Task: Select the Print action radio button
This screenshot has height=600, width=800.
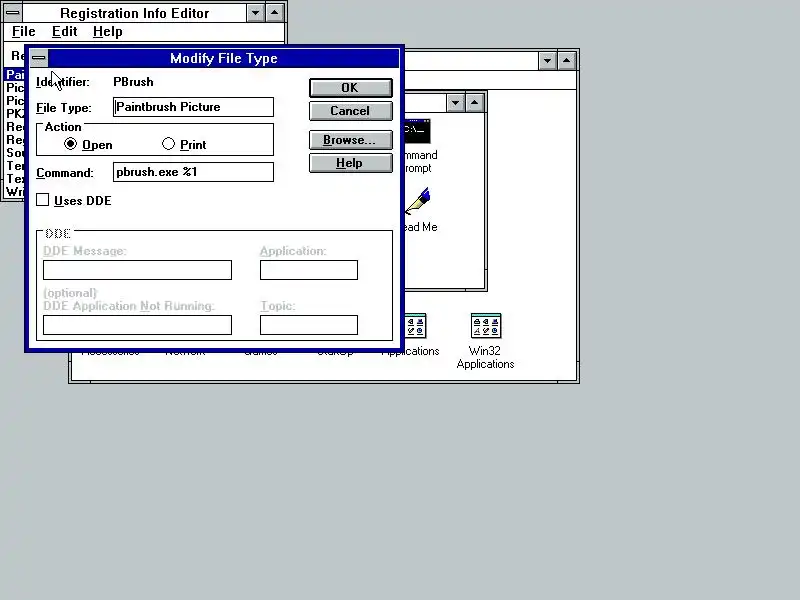Action: pos(168,144)
